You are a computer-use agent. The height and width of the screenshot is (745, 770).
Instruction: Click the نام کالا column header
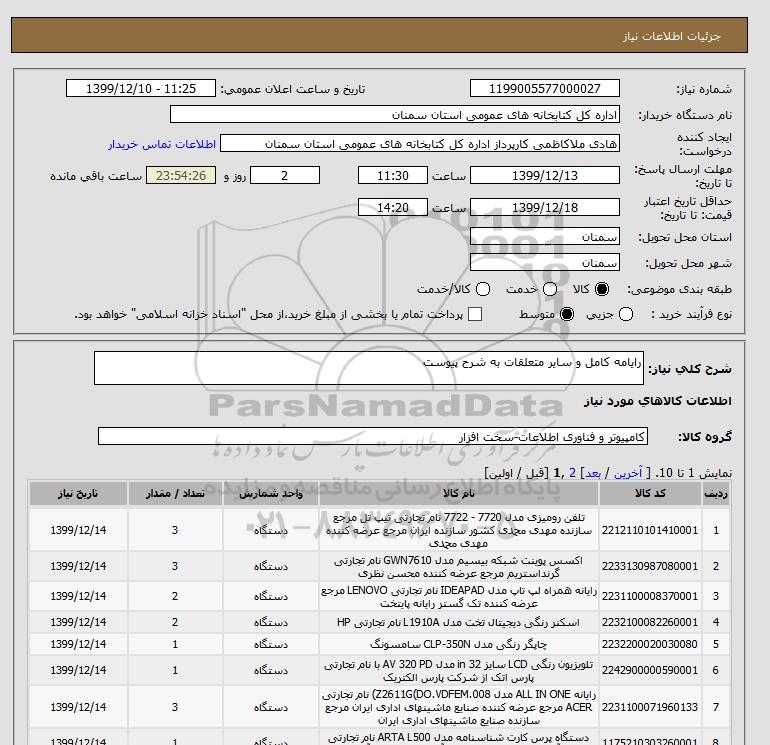(x=459, y=494)
